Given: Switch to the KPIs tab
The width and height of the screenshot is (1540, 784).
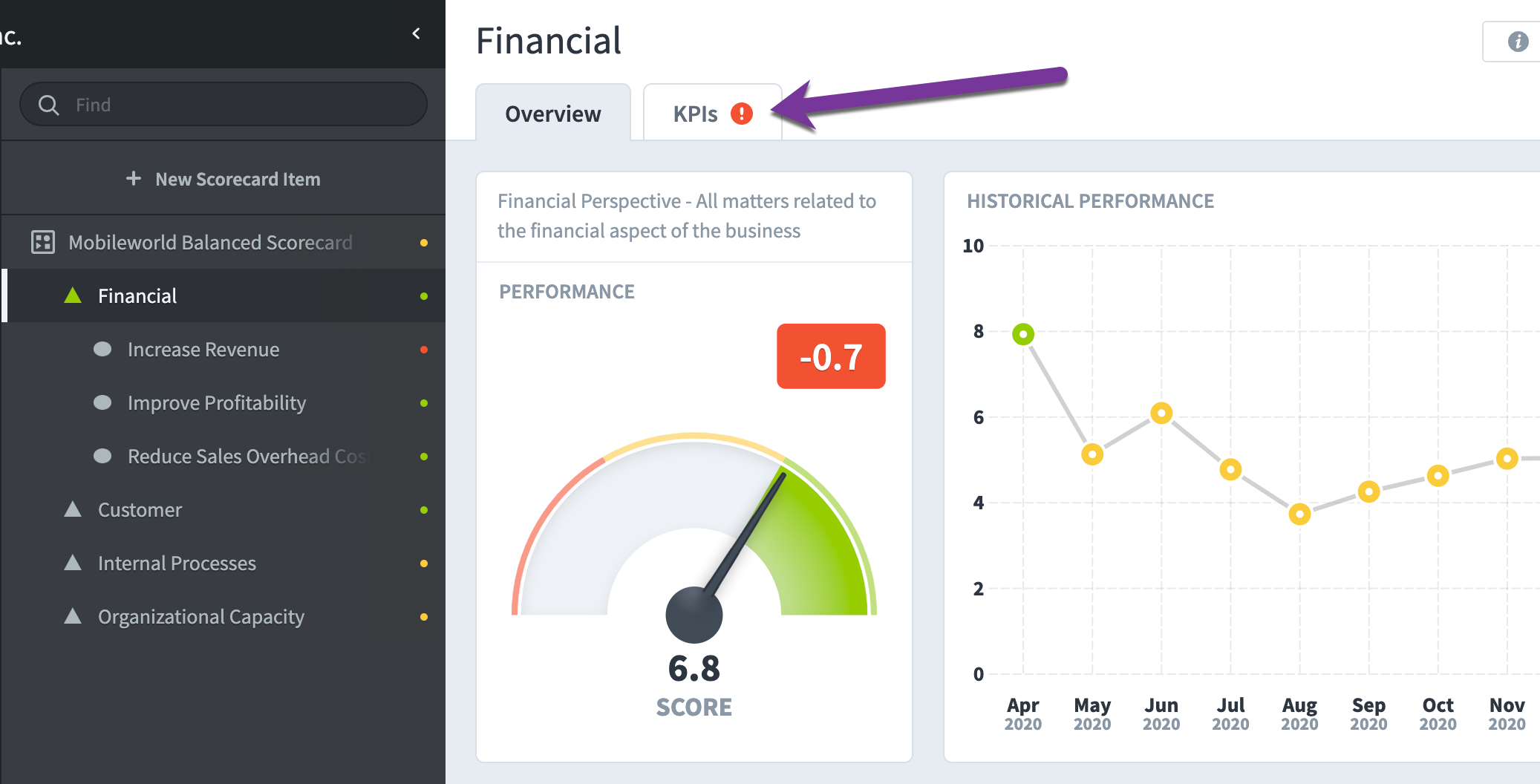Looking at the screenshot, I should pyautogui.click(x=712, y=113).
